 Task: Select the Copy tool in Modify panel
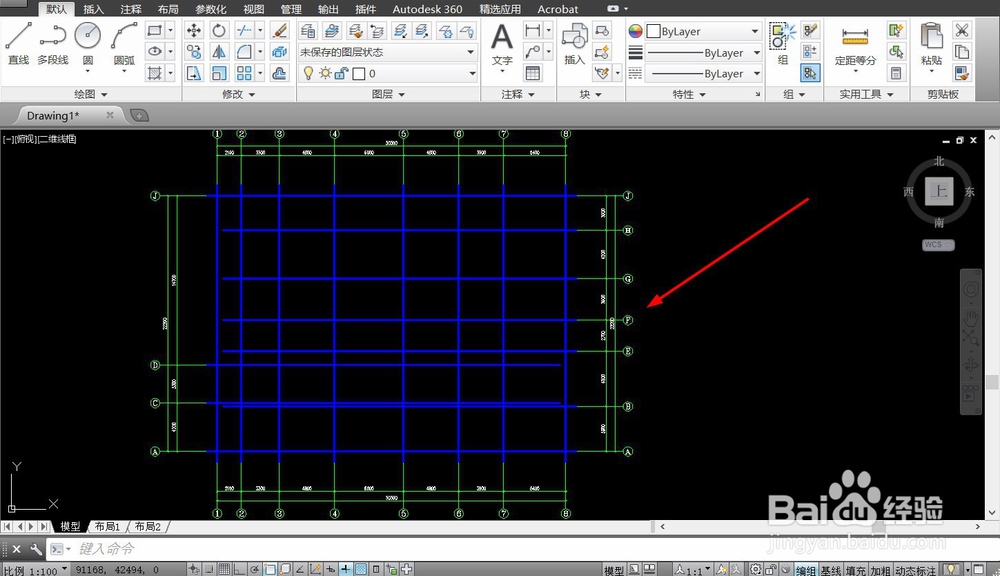click(194, 52)
